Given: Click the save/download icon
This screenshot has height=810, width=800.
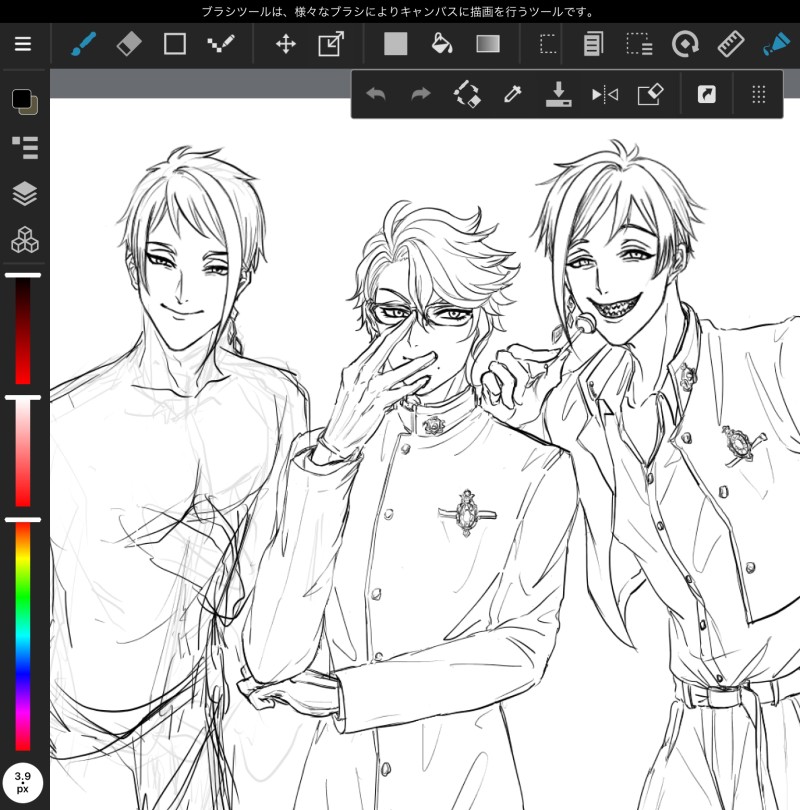Looking at the screenshot, I should coord(558,95).
